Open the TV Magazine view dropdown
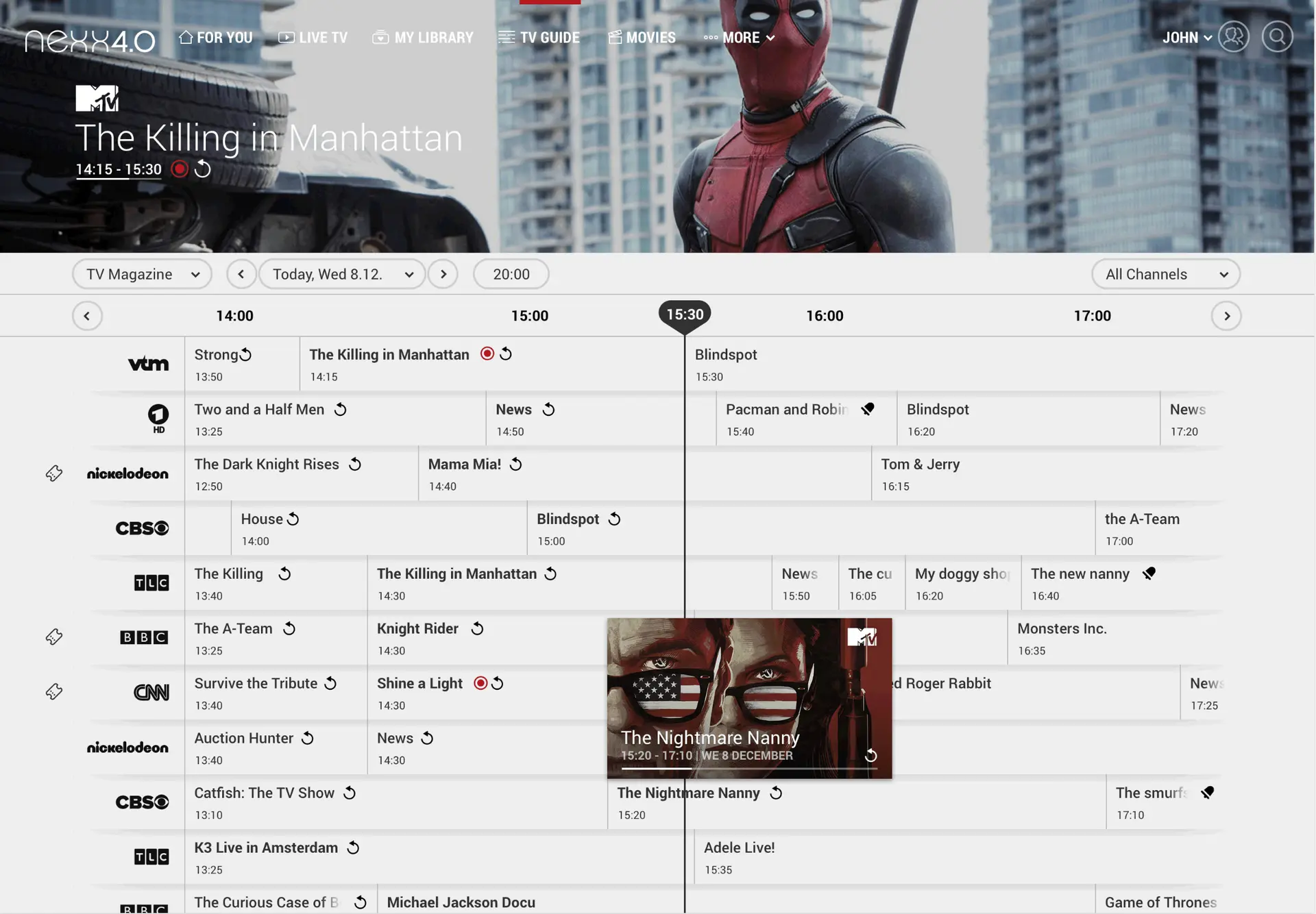 coord(142,274)
